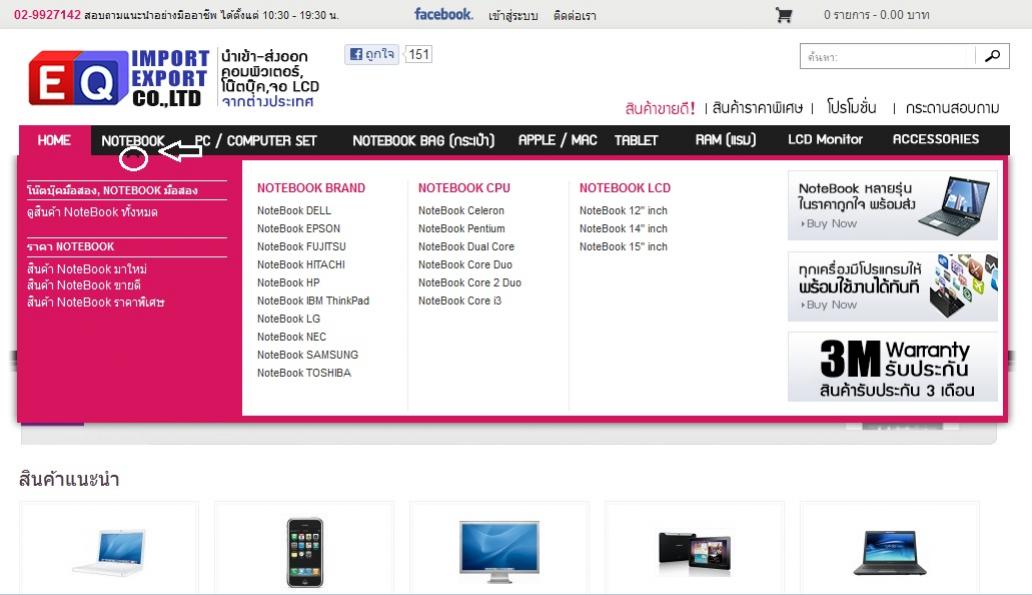Click NOTEBOOK LCD column heading

(x=625, y=188)
